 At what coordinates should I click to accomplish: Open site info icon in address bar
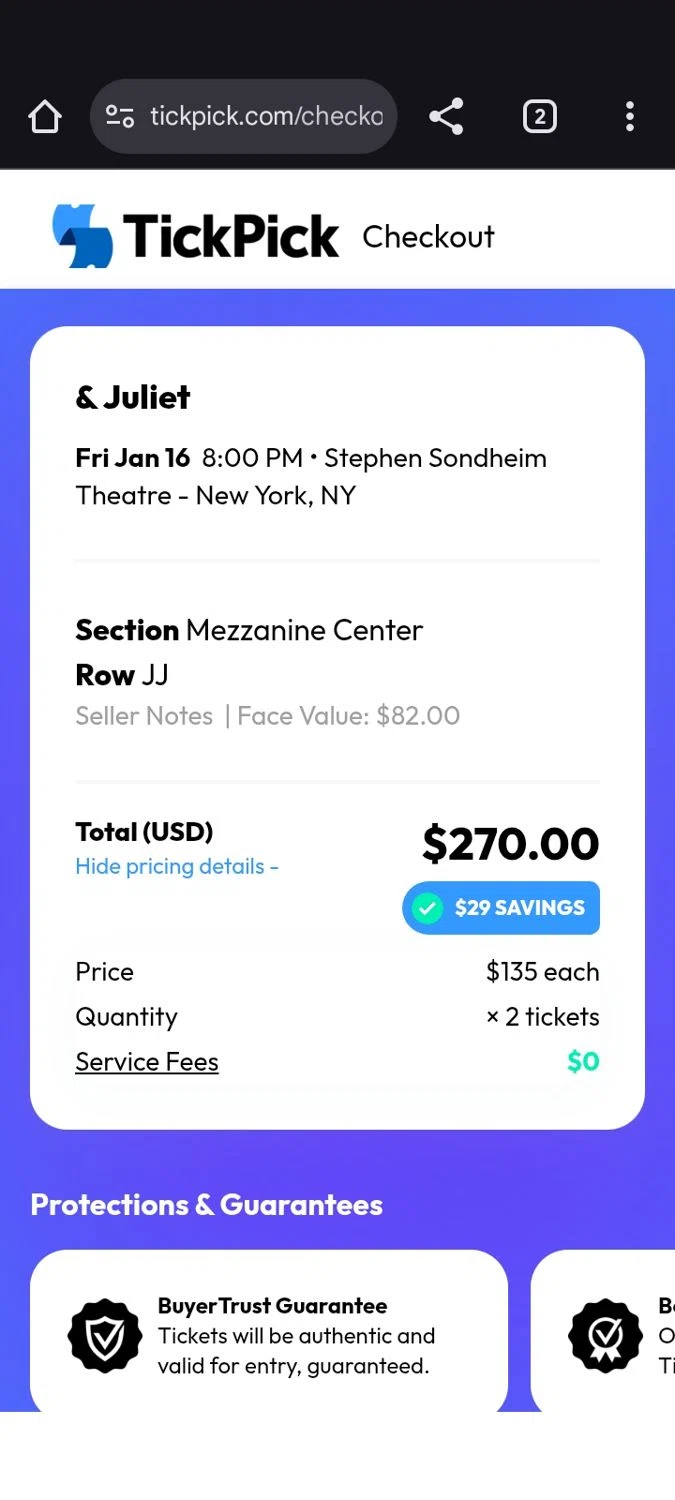coord(120,117)
